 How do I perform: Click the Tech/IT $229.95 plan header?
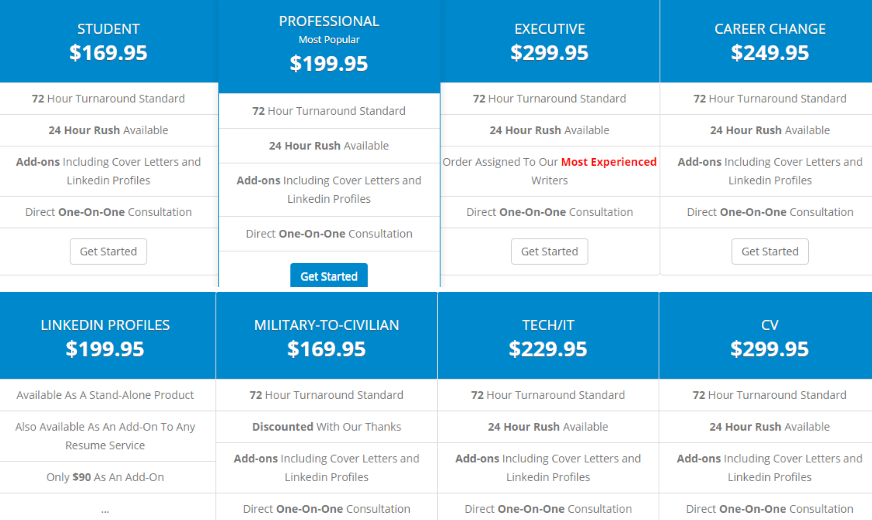point(548,337)
